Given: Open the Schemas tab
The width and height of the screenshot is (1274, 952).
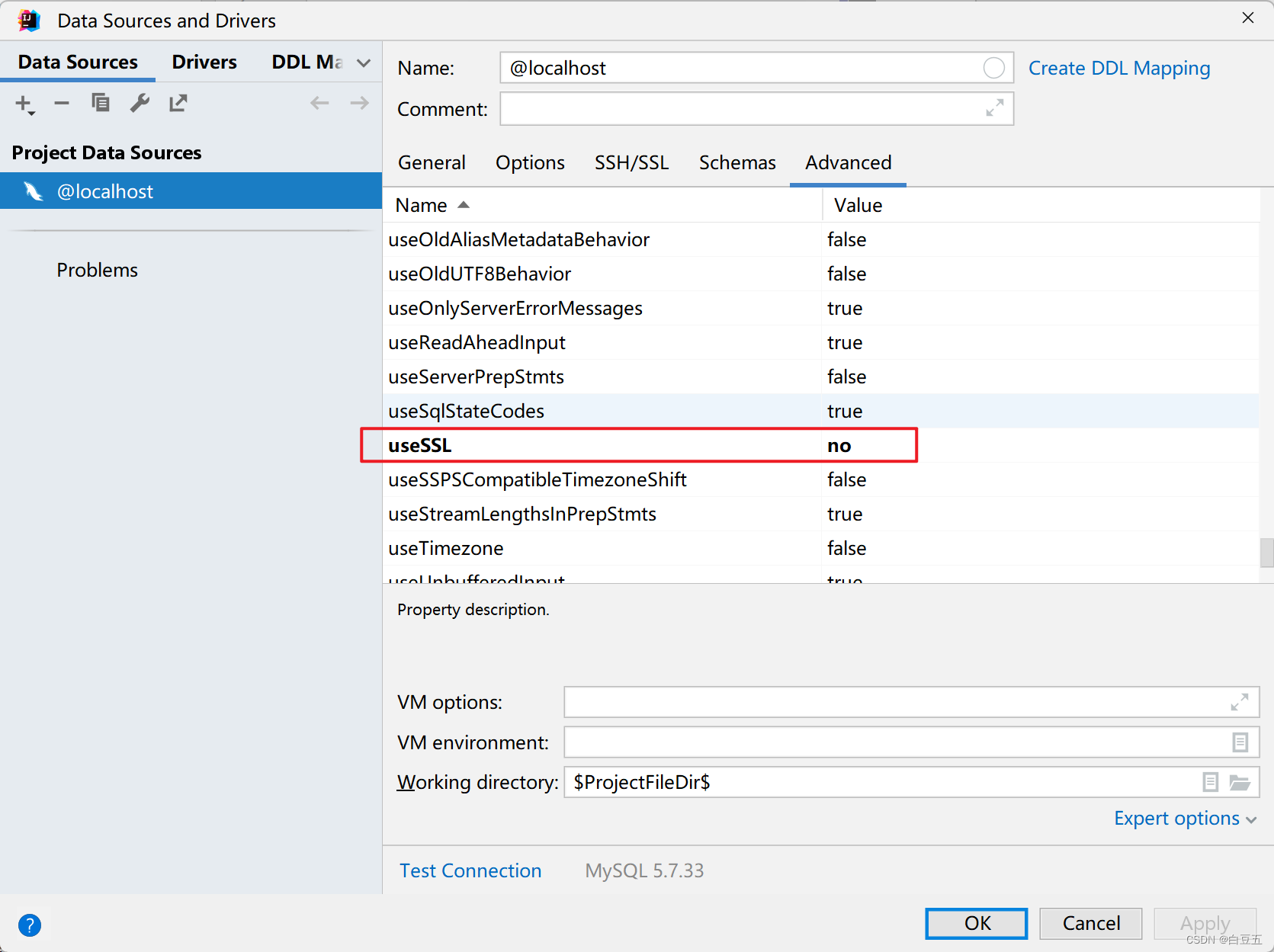Looking at the screenshot, I should (x=737, y=162).
